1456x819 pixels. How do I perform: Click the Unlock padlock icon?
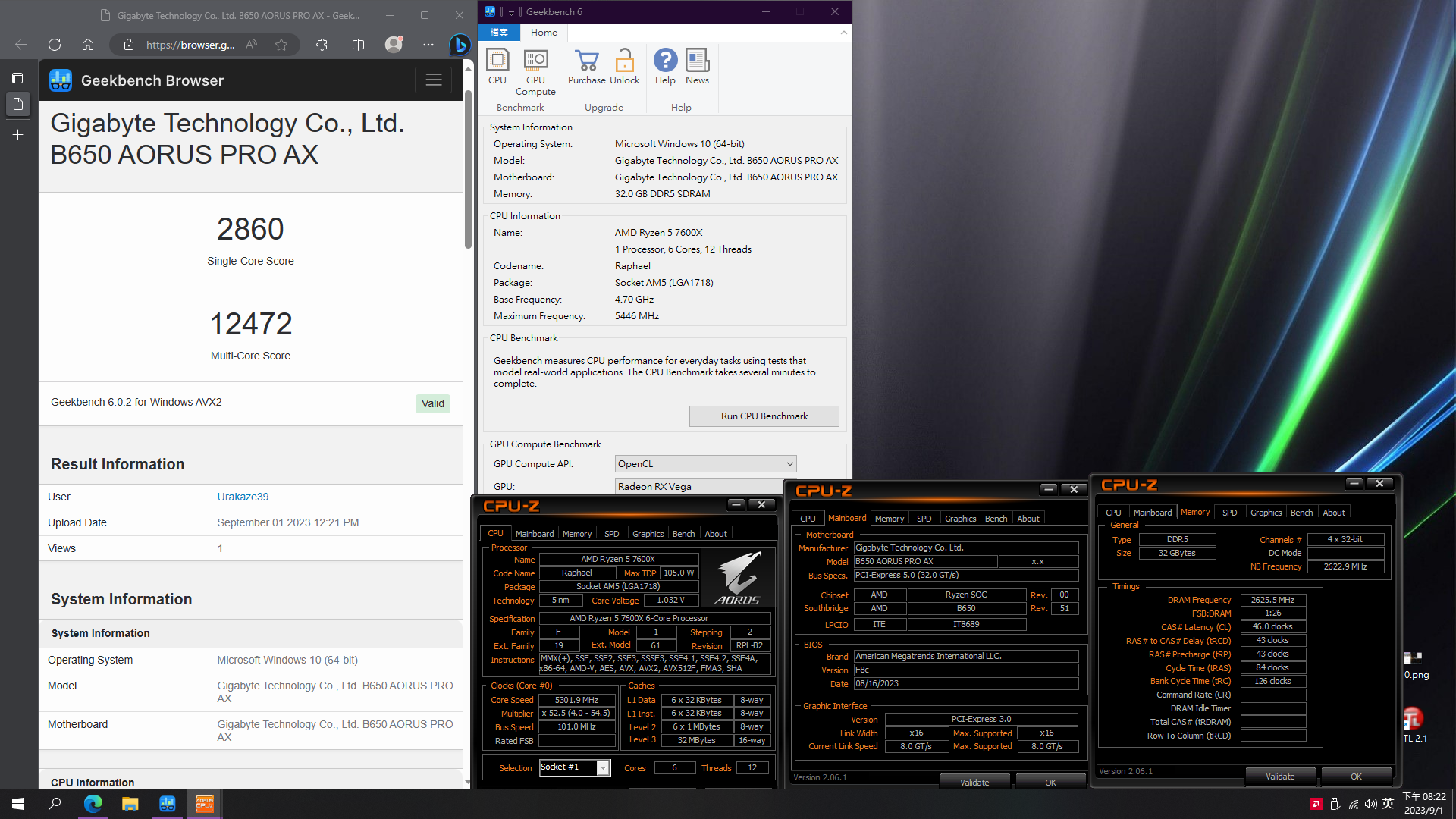tap(624, 66)
